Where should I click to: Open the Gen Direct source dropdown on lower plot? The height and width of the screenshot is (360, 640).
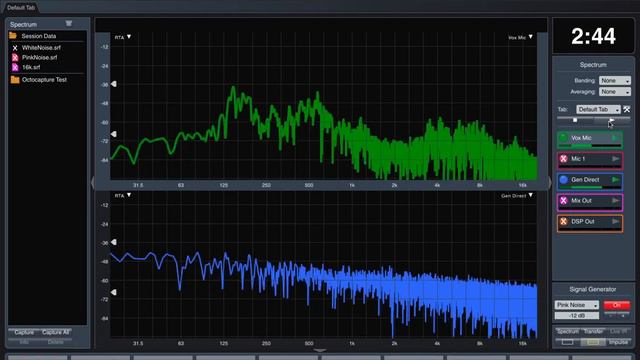pyautogui.click(x=517, y=196)
